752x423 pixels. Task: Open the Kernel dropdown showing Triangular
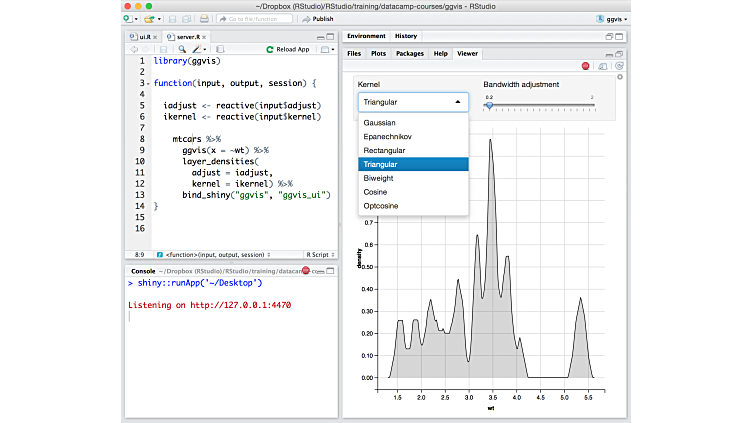pos(412,102)
